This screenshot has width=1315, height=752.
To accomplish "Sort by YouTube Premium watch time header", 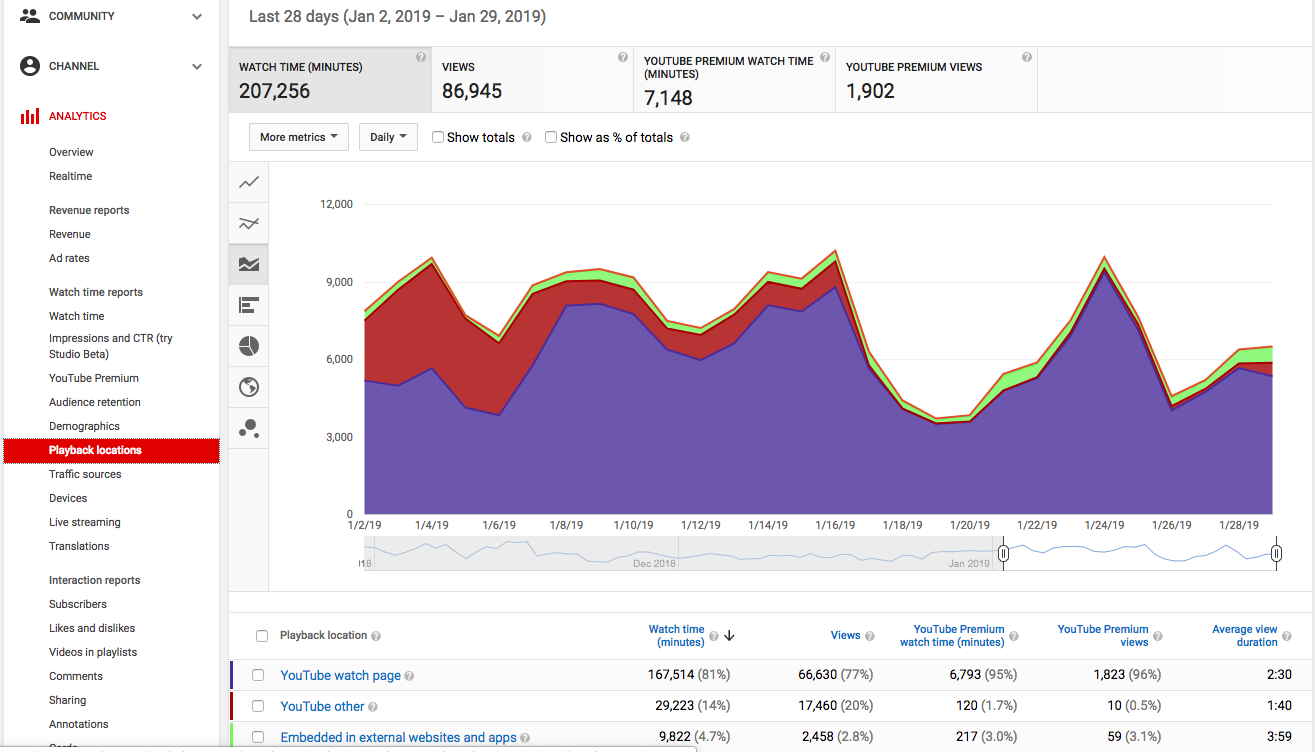I will point(952,636).
